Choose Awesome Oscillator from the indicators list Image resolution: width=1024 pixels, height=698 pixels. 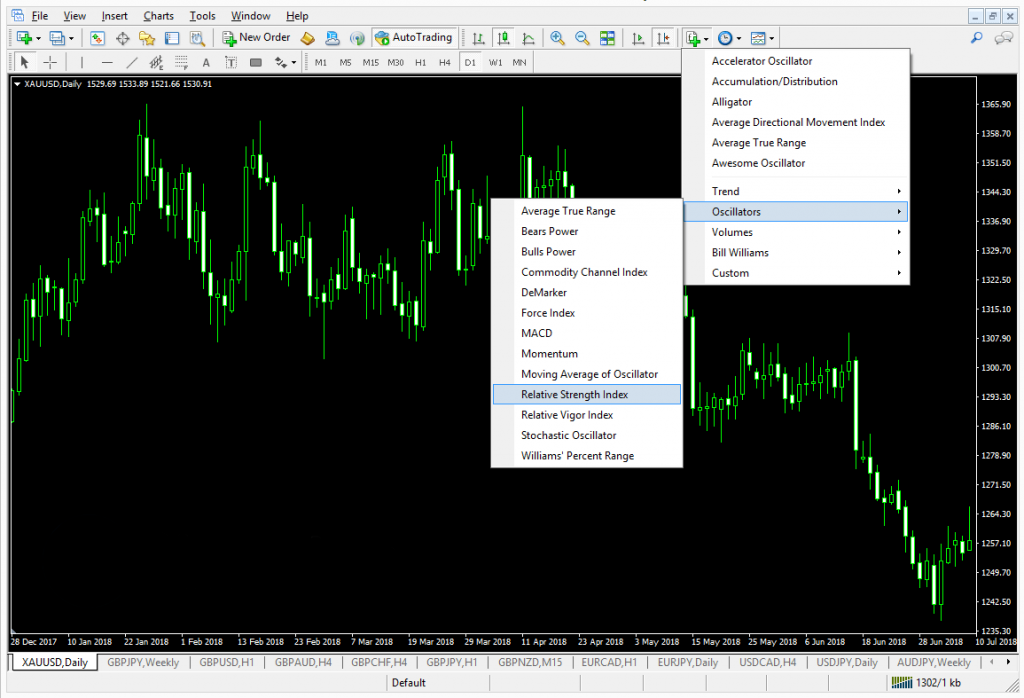[x=795, y=163]
